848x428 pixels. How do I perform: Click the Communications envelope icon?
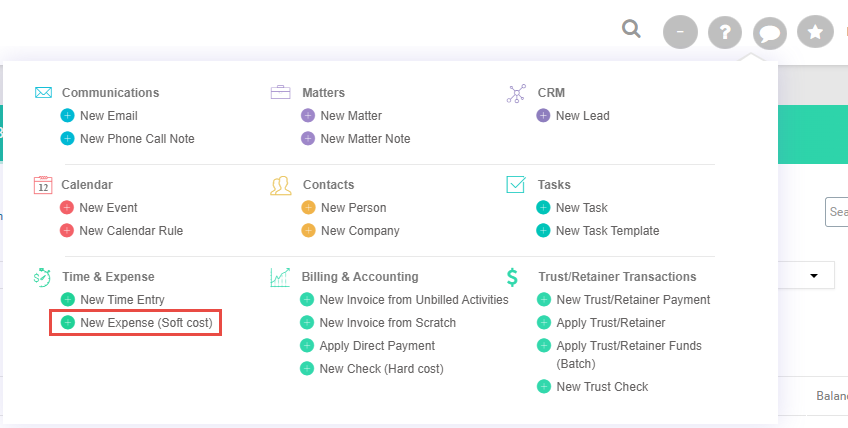(x=43, y=93)
